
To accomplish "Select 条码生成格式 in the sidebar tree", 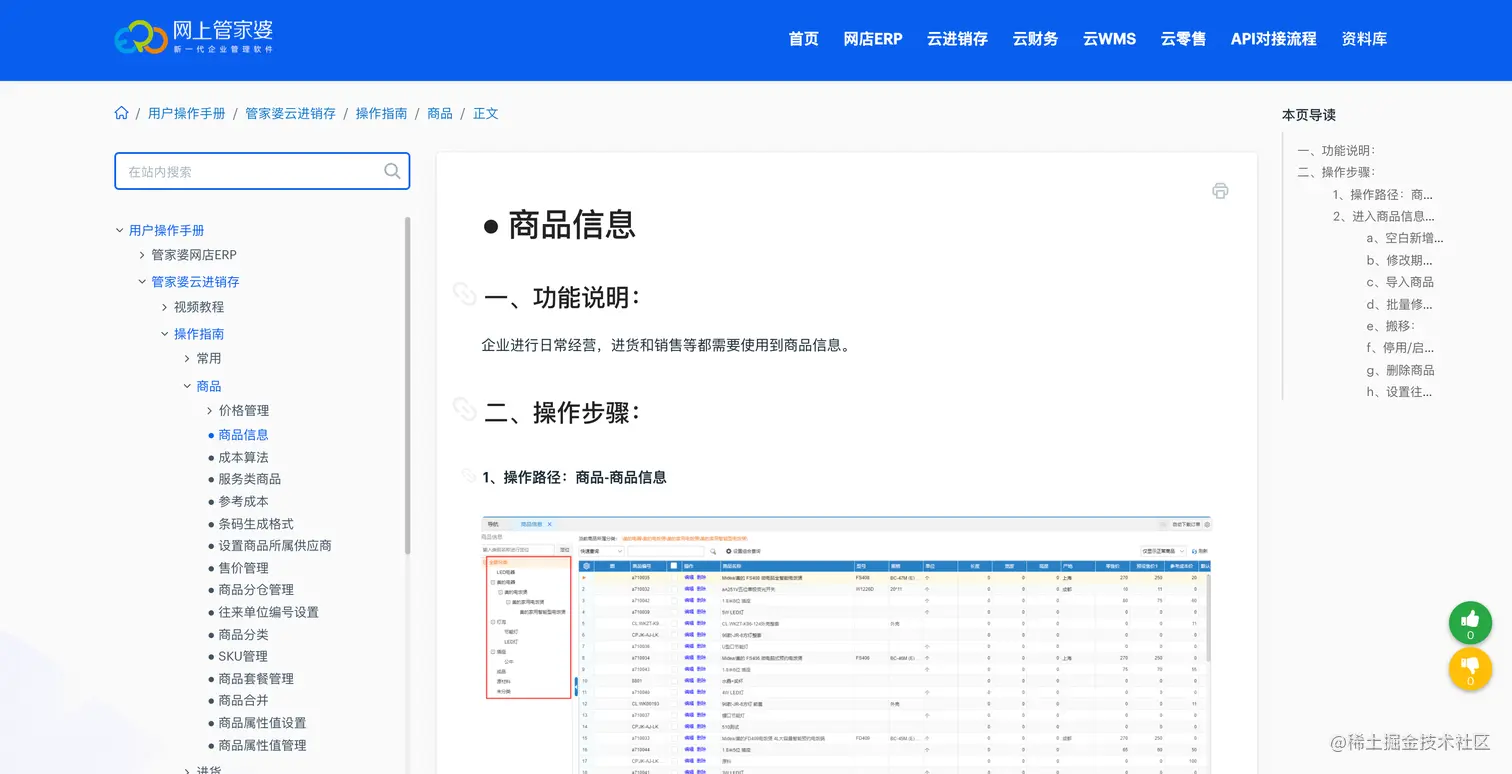I will (256, 524).
